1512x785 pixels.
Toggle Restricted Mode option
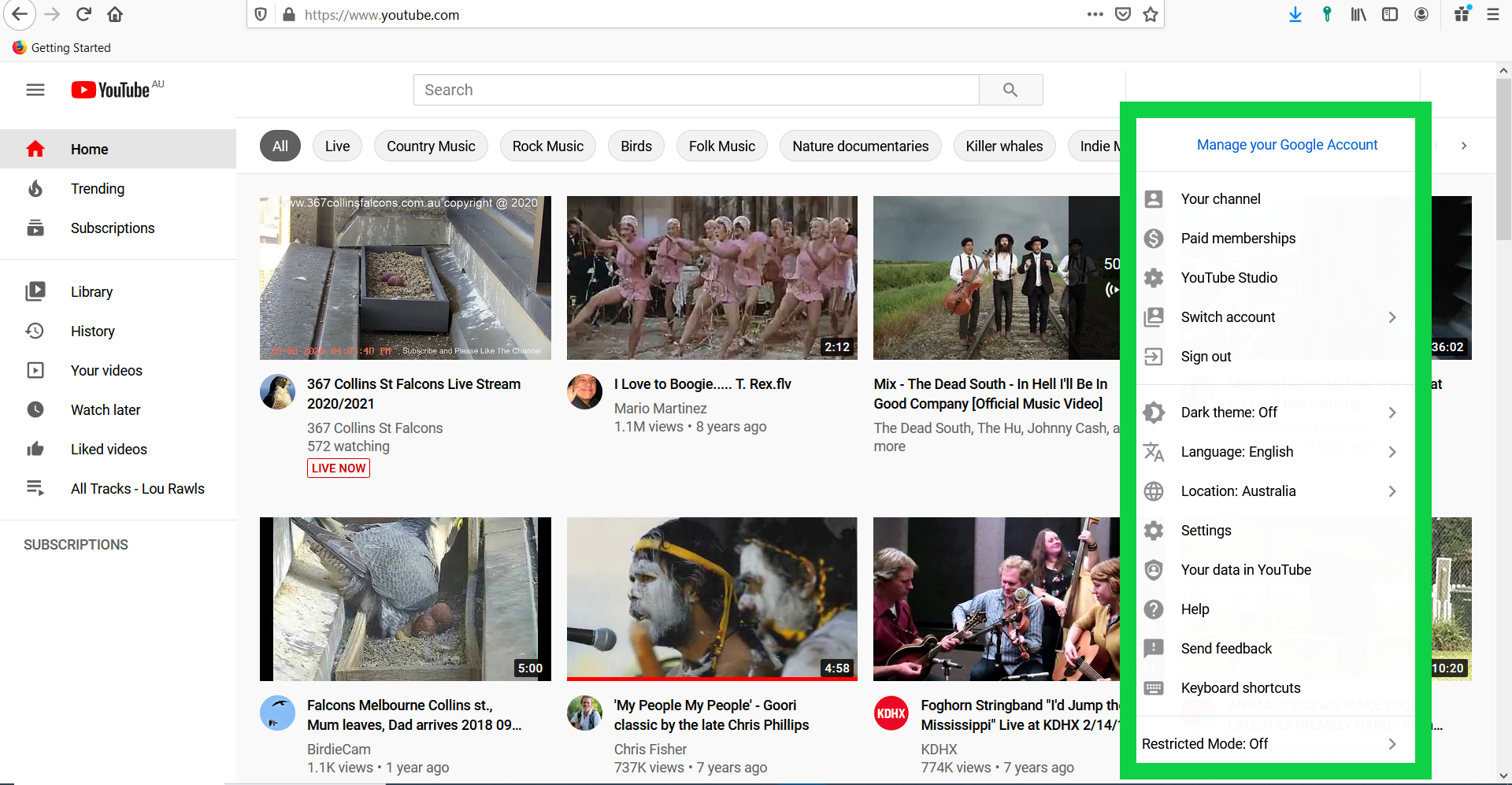click(x=1205, y=744)
